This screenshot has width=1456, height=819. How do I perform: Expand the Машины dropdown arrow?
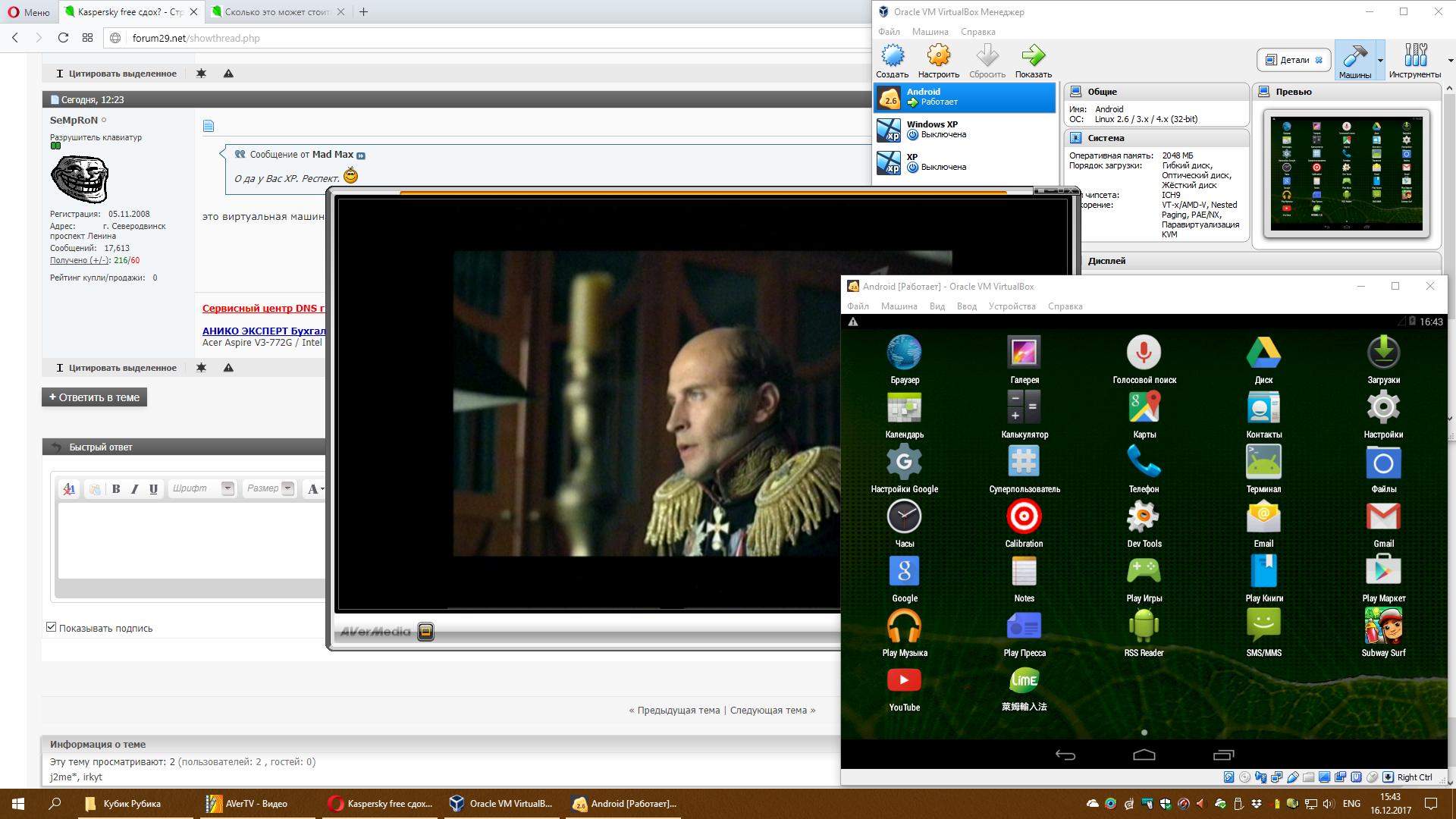click(x=1380, y=61)
